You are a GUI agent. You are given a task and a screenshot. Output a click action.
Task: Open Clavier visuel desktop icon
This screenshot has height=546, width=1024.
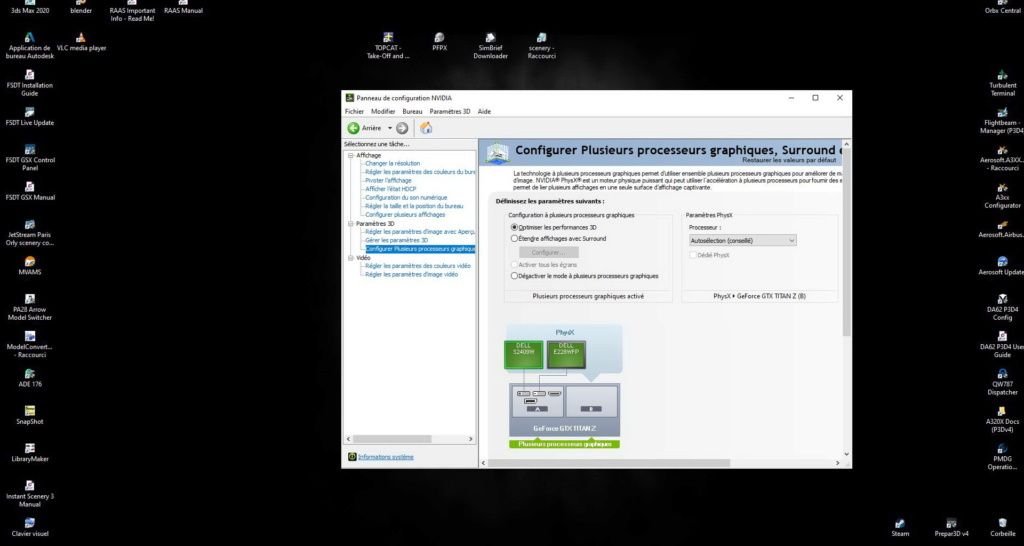pyautogui.click(x=29, y=528)
